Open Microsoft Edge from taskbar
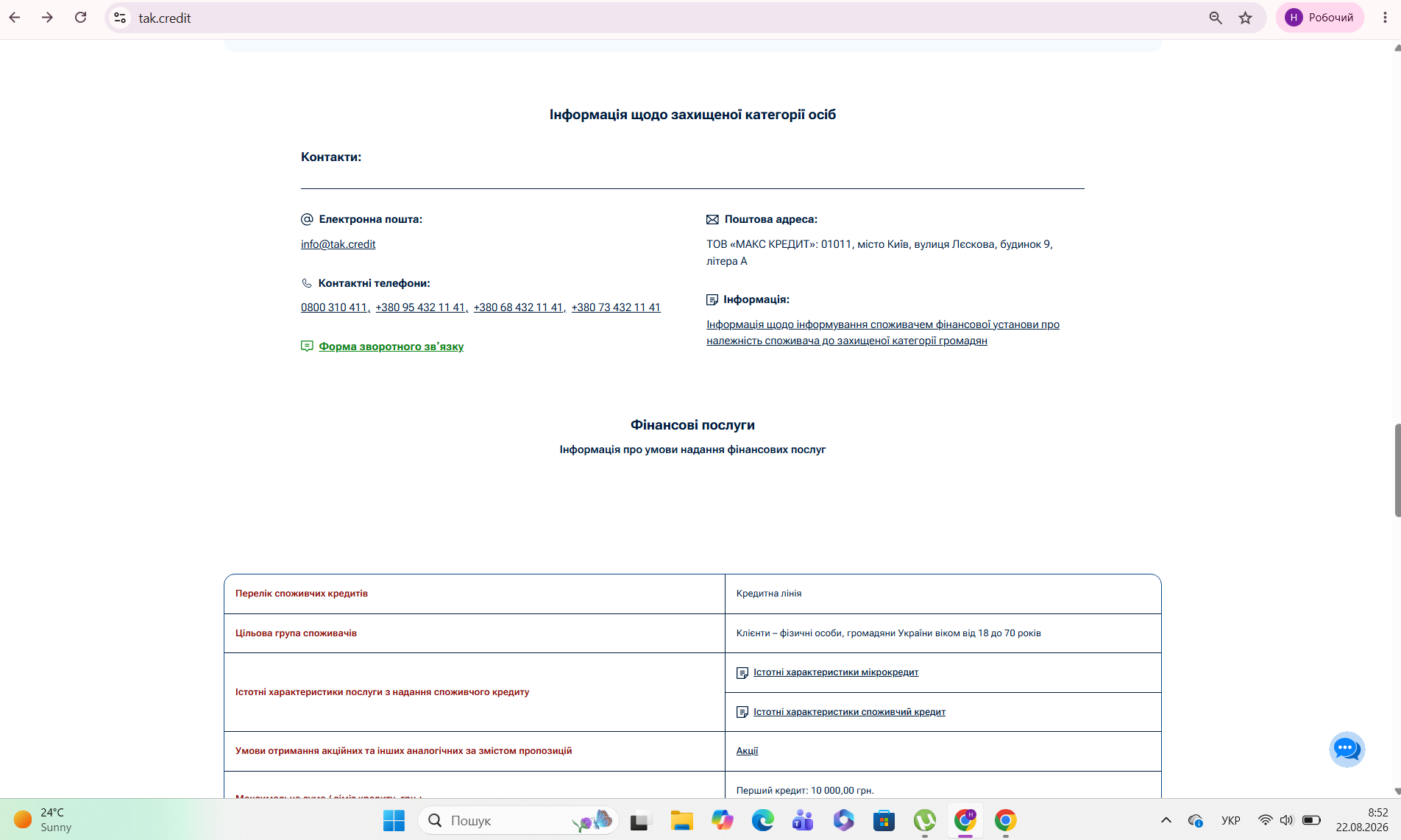Viewport: 1401px width, 840px height. (x=762, y=820)
